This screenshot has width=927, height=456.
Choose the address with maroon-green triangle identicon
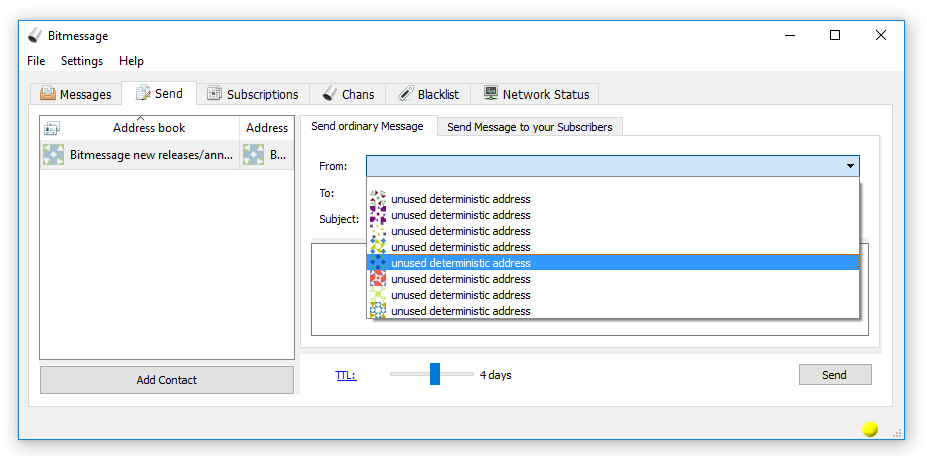pyautogui.click(x=612, y=199)
